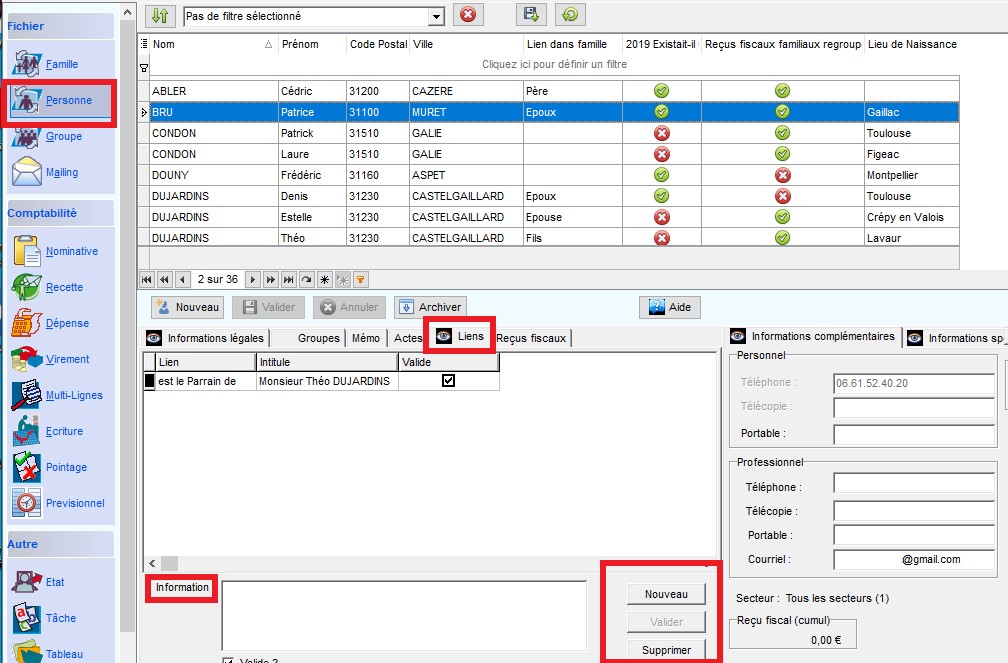This screenshot has height=663, width=1008.
Task: Click the Archiver button
Action: (430, 307)
